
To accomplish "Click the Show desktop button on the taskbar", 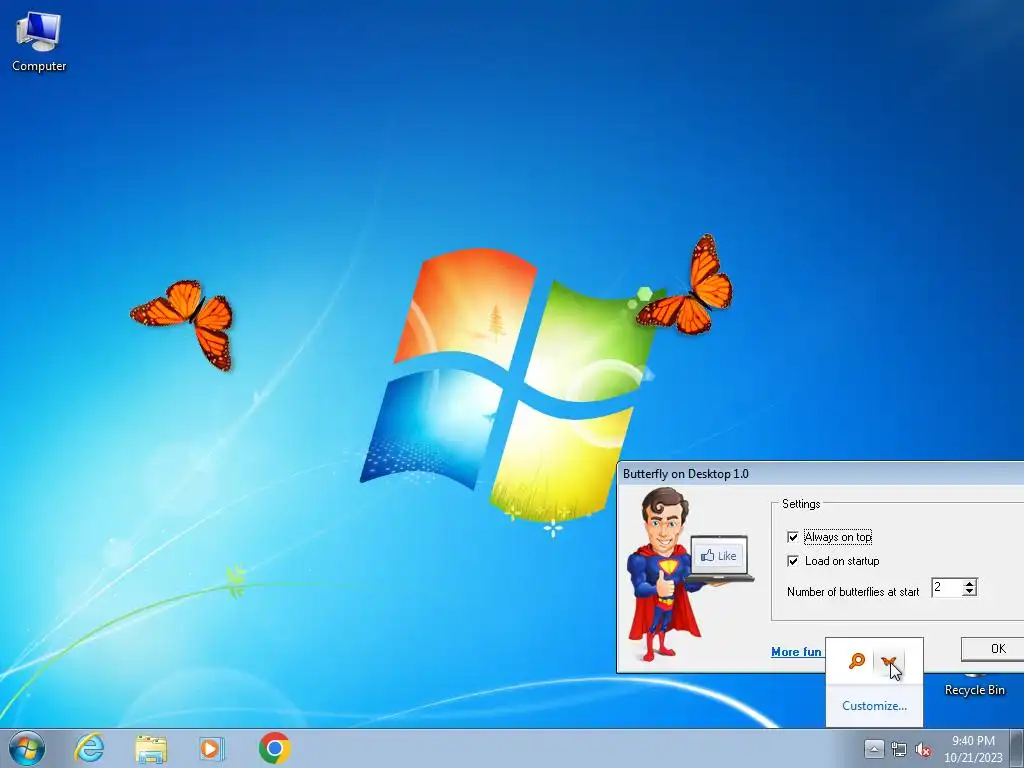I will [1017, 748].
